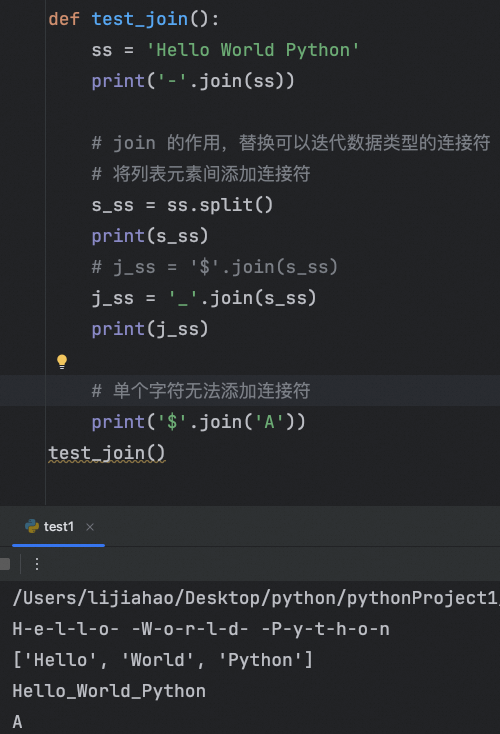Click the print('-'.join(ss)) line
This screenshot has width=500, height=734.
click(x=193, y=81)
